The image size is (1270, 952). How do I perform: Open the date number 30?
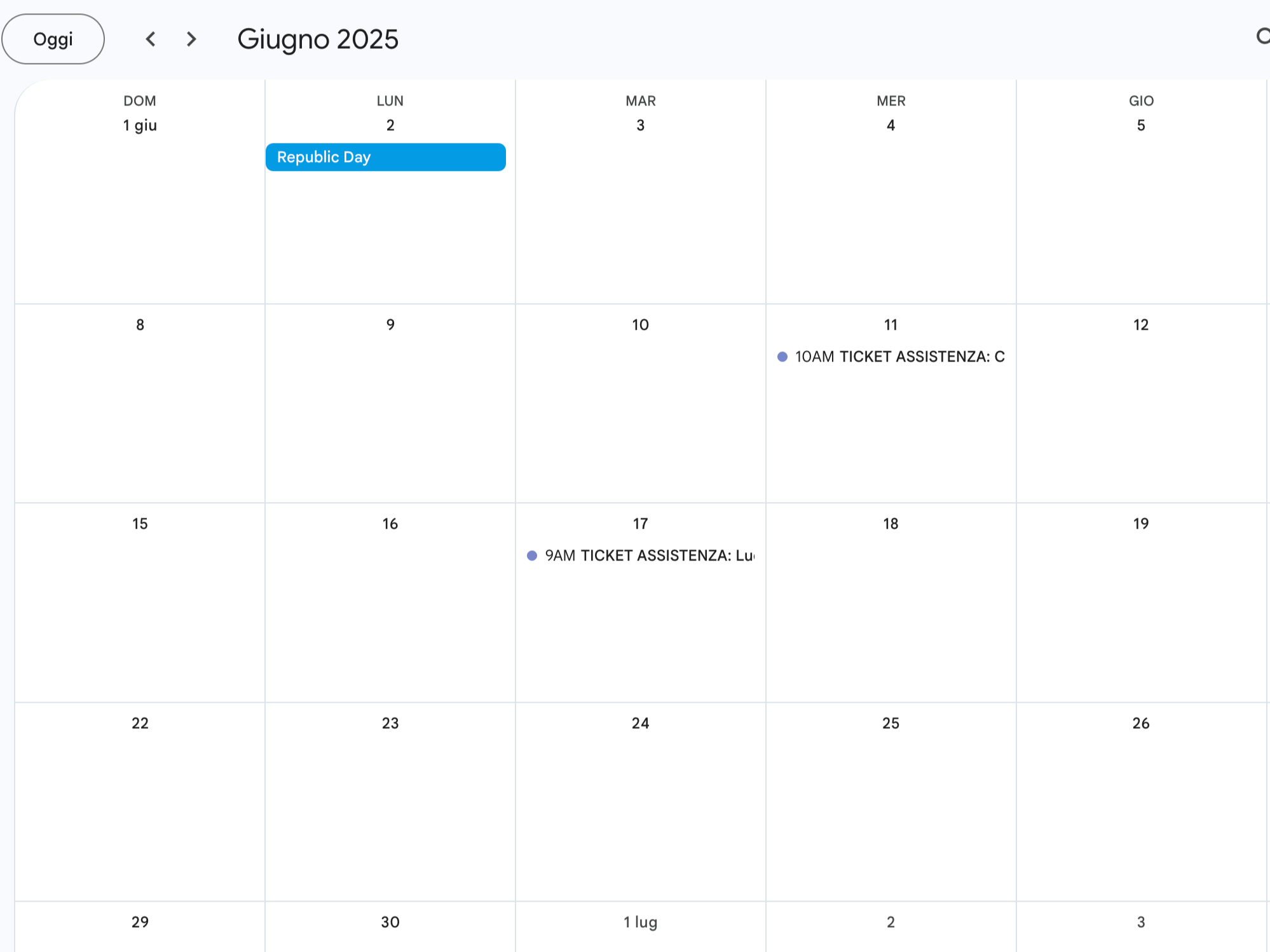point(389,921)
